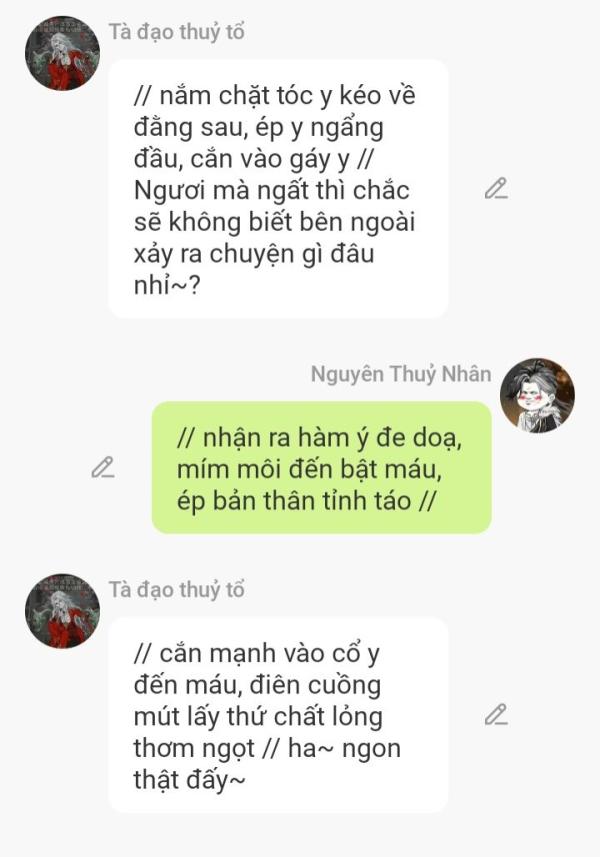
Task: Click the line 'đằng sau, ép y ngẩng'
Action: click(x=258, y=127)
